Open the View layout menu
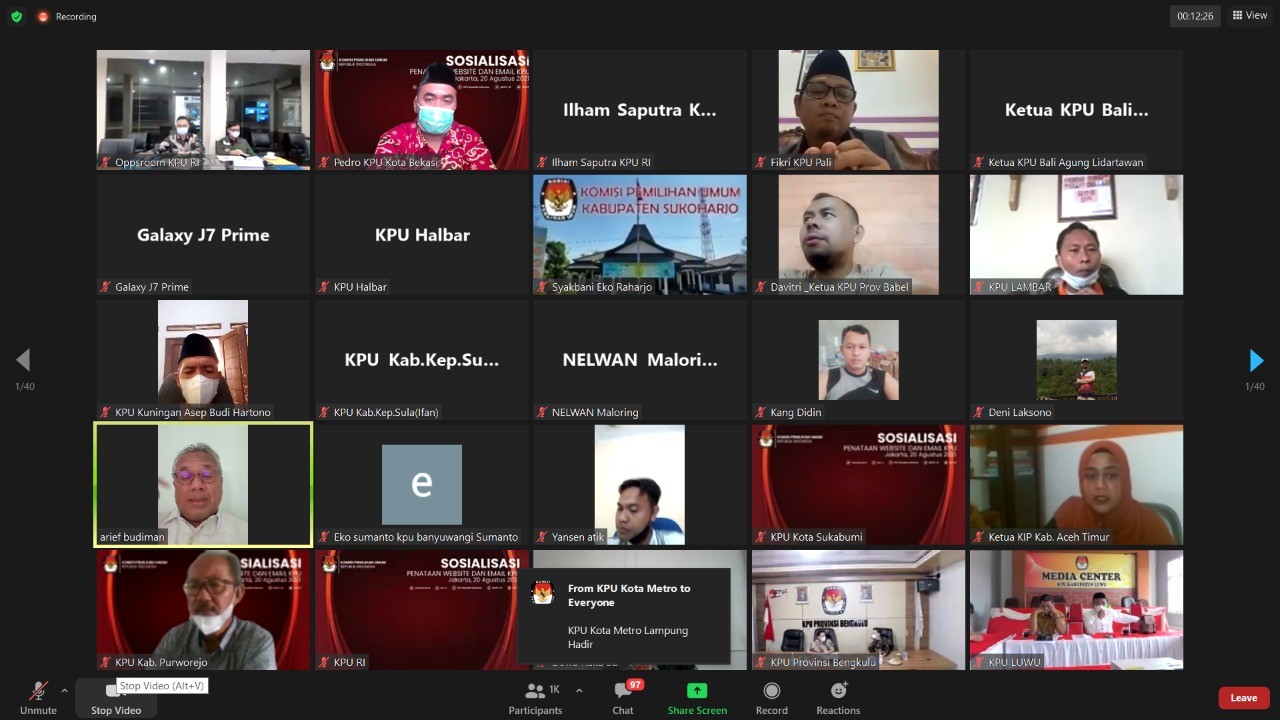Viewport: 1280px width, 720px height. (1249, 16)
